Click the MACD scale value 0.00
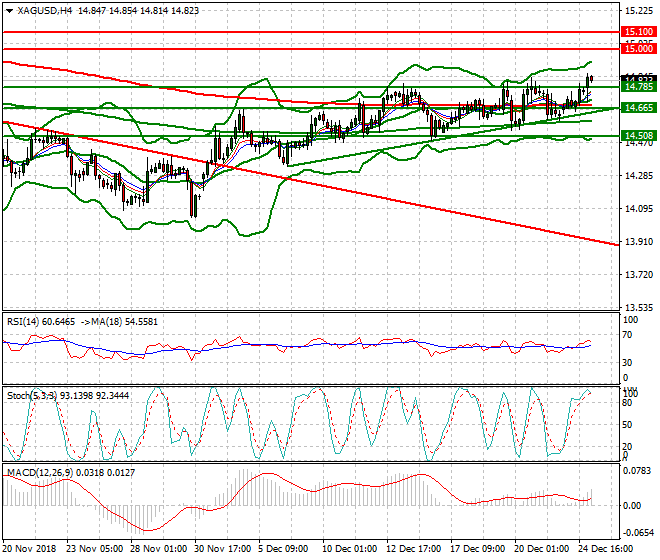This screenshot has width=660, height=560. point(632,506)
